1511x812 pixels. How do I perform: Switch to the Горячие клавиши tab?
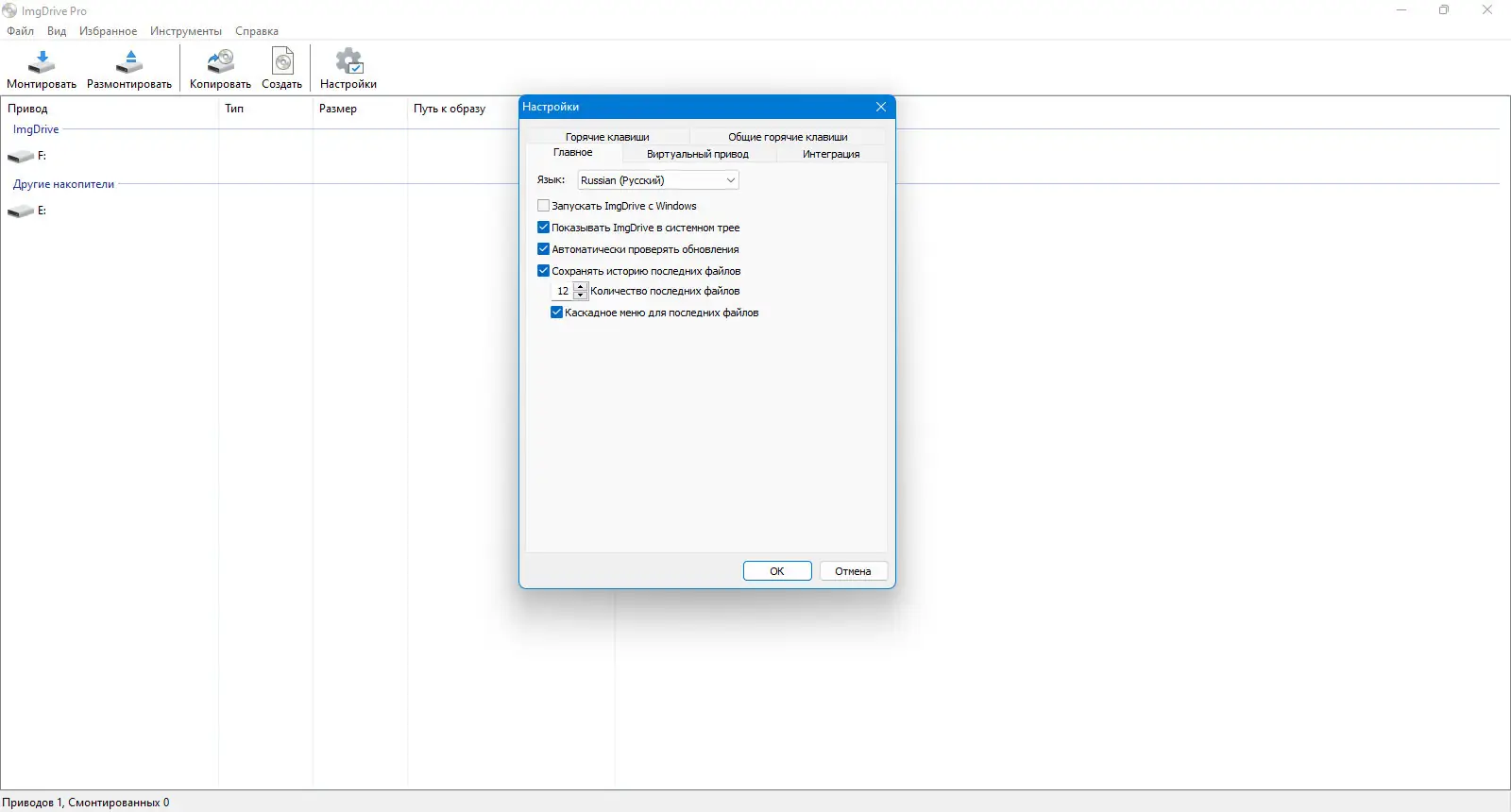[x=607, y=137]
